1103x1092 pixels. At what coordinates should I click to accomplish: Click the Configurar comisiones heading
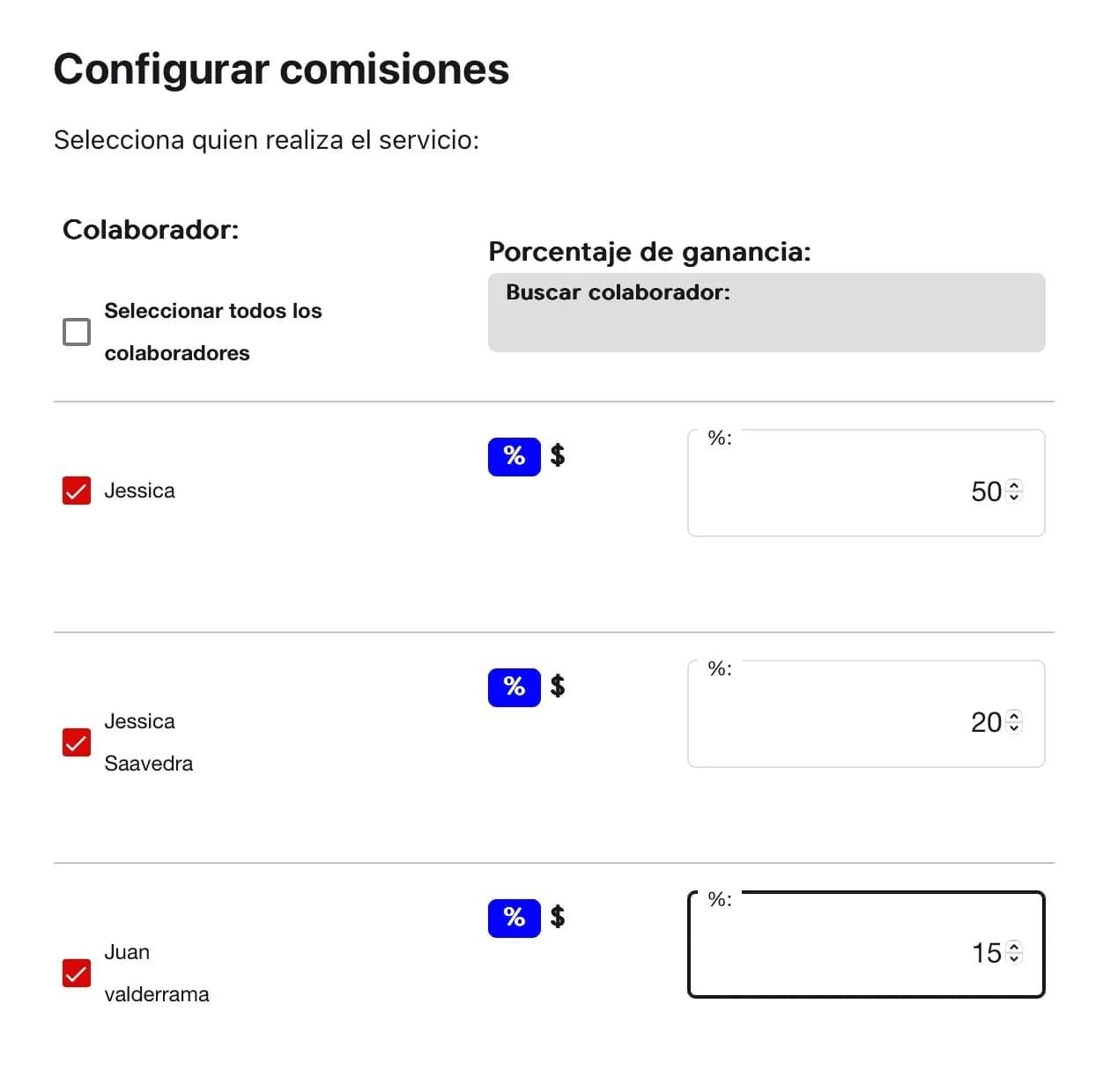[x=282, y=69]
